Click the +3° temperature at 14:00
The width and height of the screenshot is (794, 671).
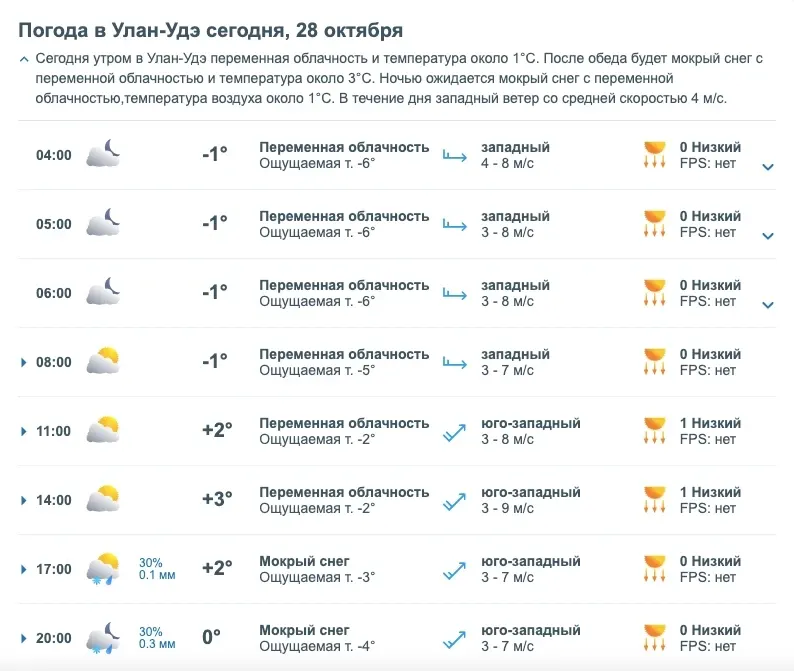[217, 499]
